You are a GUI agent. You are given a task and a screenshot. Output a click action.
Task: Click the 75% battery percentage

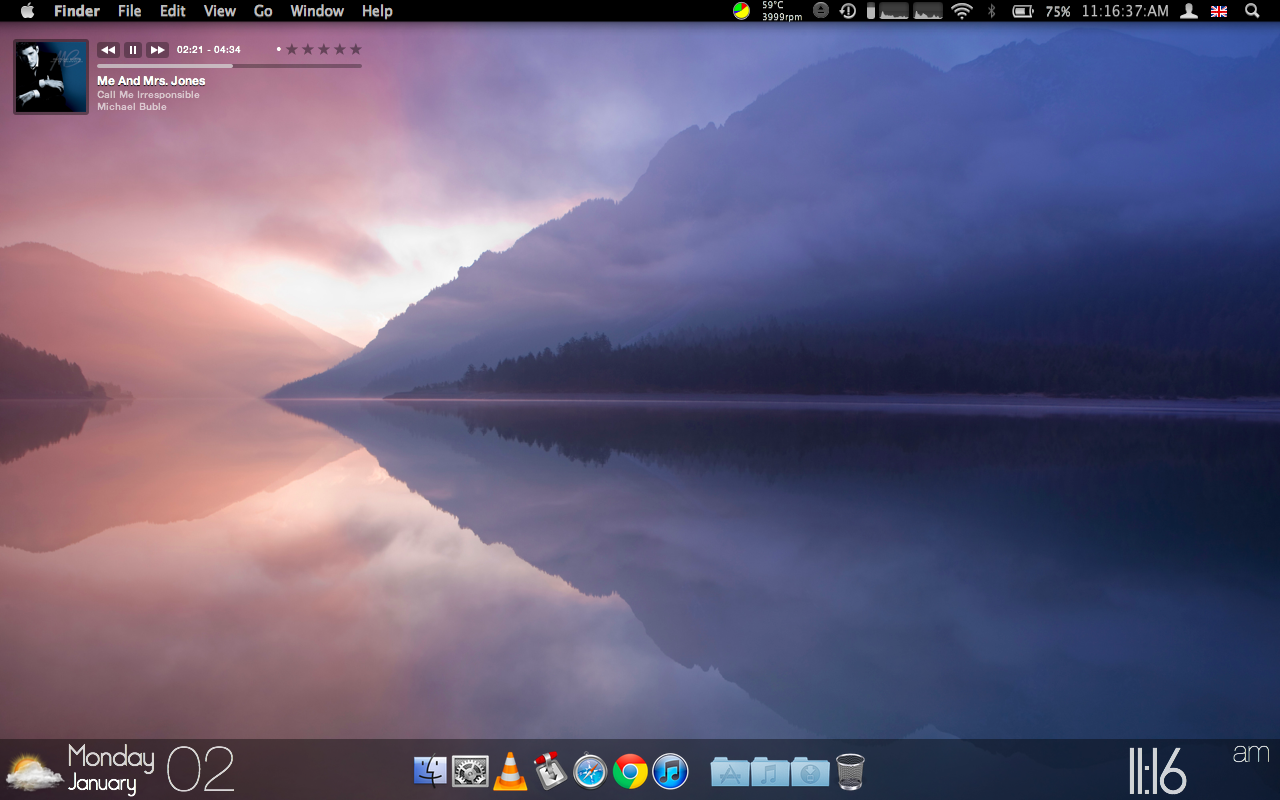pos(1058,11)
